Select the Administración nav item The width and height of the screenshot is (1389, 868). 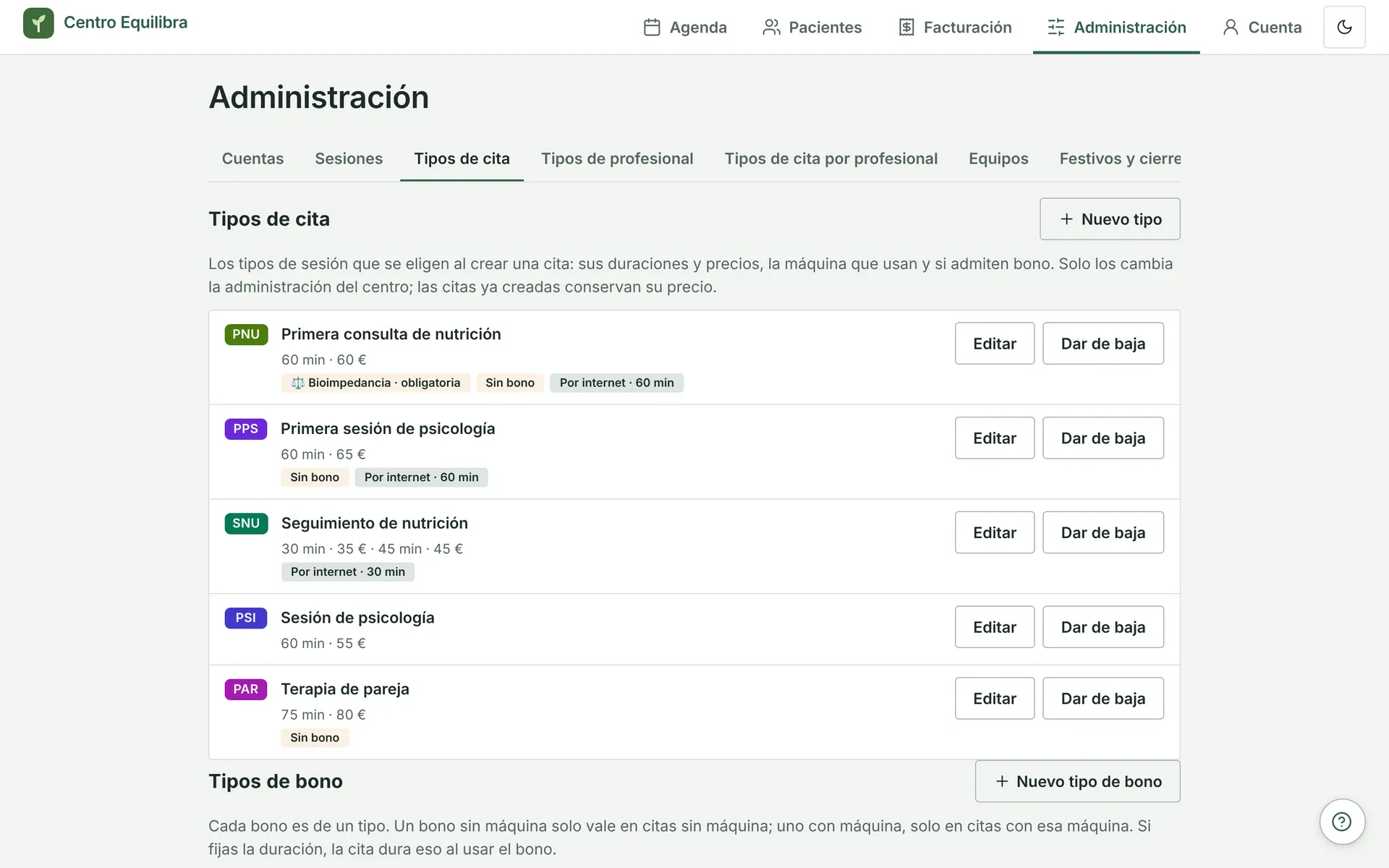click(x=1116, y=27)
